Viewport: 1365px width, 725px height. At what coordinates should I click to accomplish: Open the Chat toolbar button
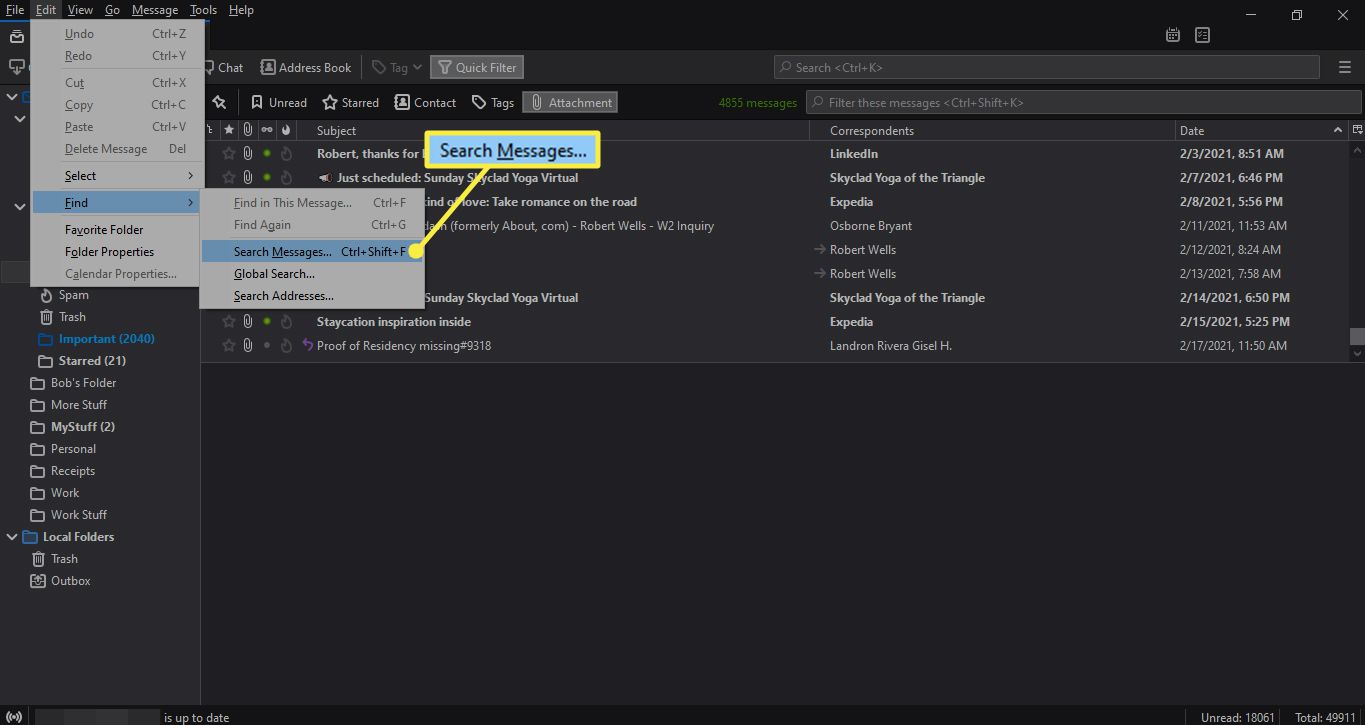(222, 67)
